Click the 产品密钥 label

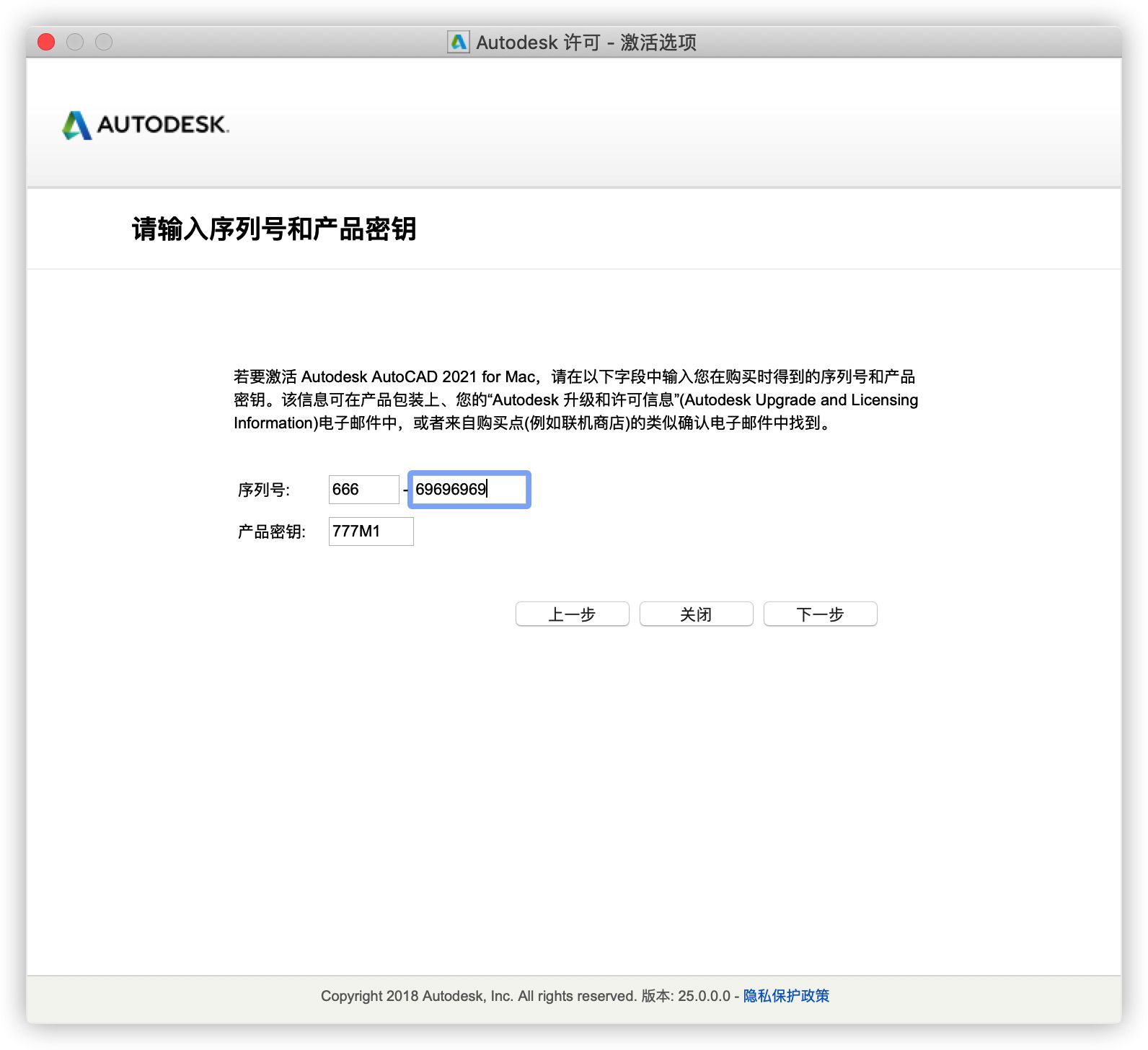click(272, 532)
